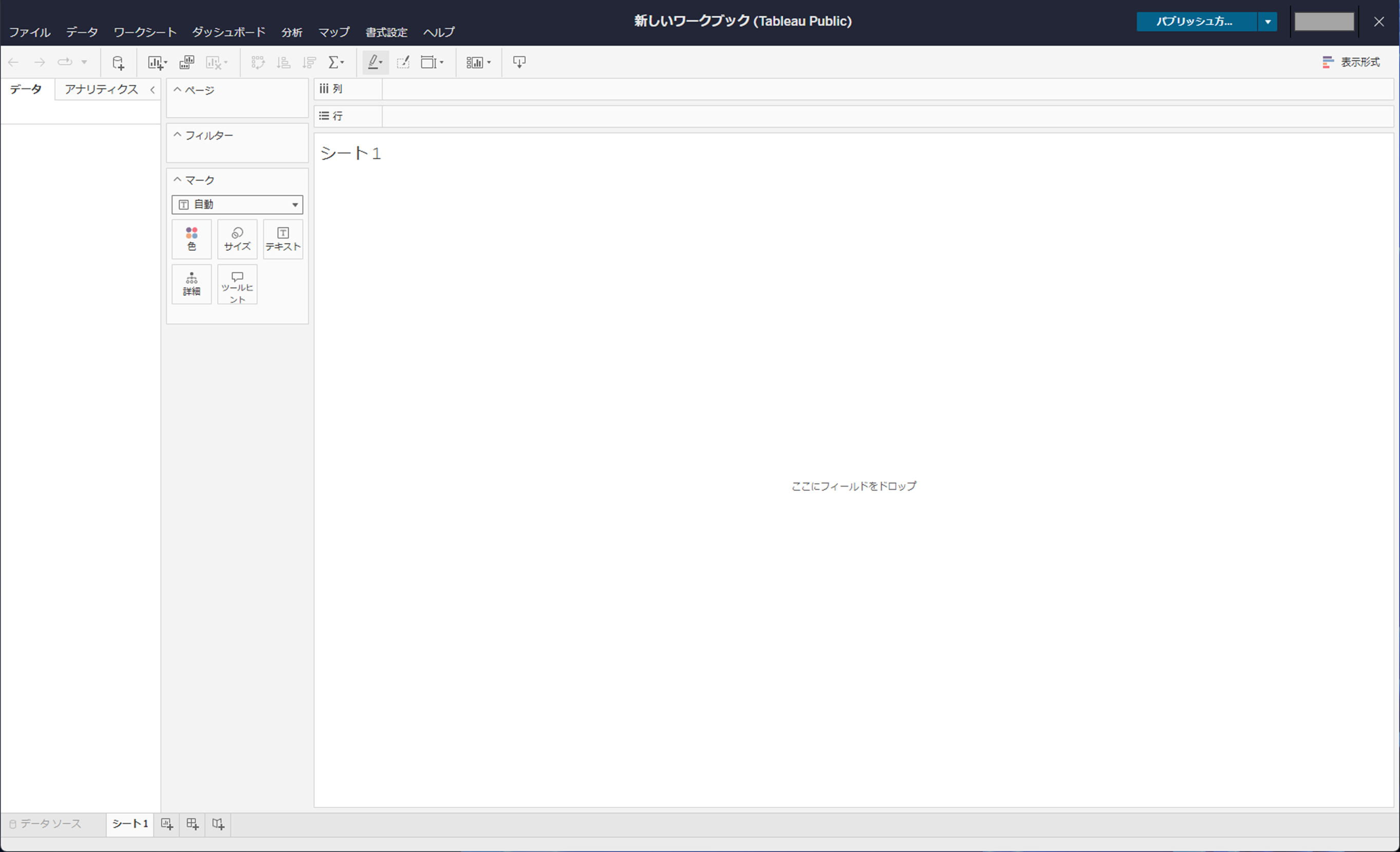Viewport: 1400px width, 852px height.
Task: Toggle the format annotation brush icon
Action: click(x=403, y=63)
